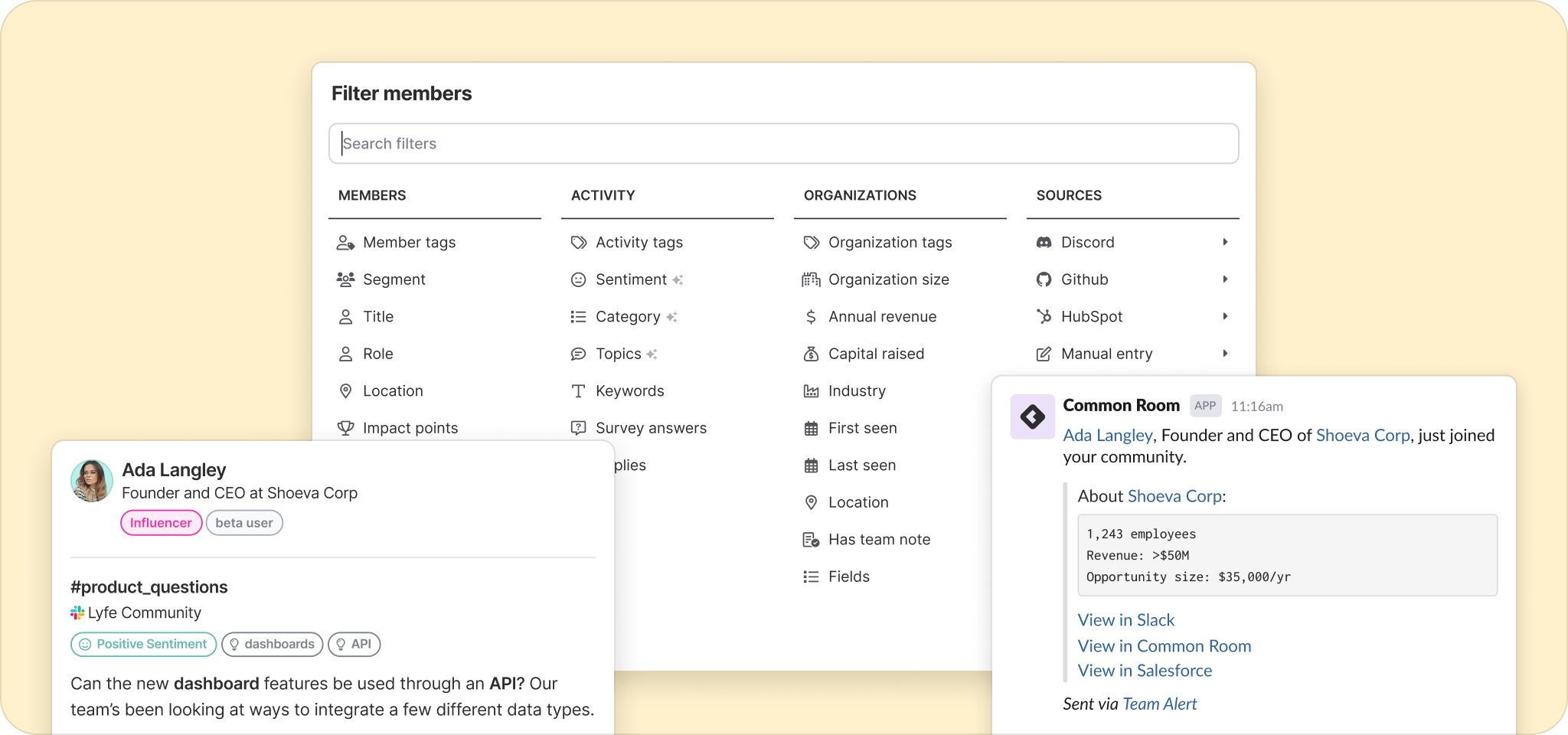Expand the Github source submenu arrow
Image resolution: width=1568 pixels, height=735 pixels.
pyautogui.click(x=1225, y=279)
